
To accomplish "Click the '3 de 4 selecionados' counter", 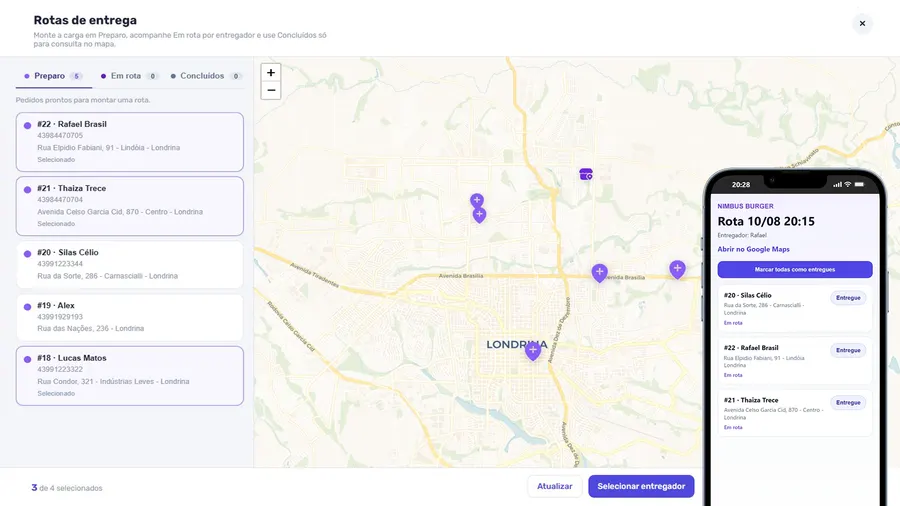I will pyautogui.click(x=67, y=488).
